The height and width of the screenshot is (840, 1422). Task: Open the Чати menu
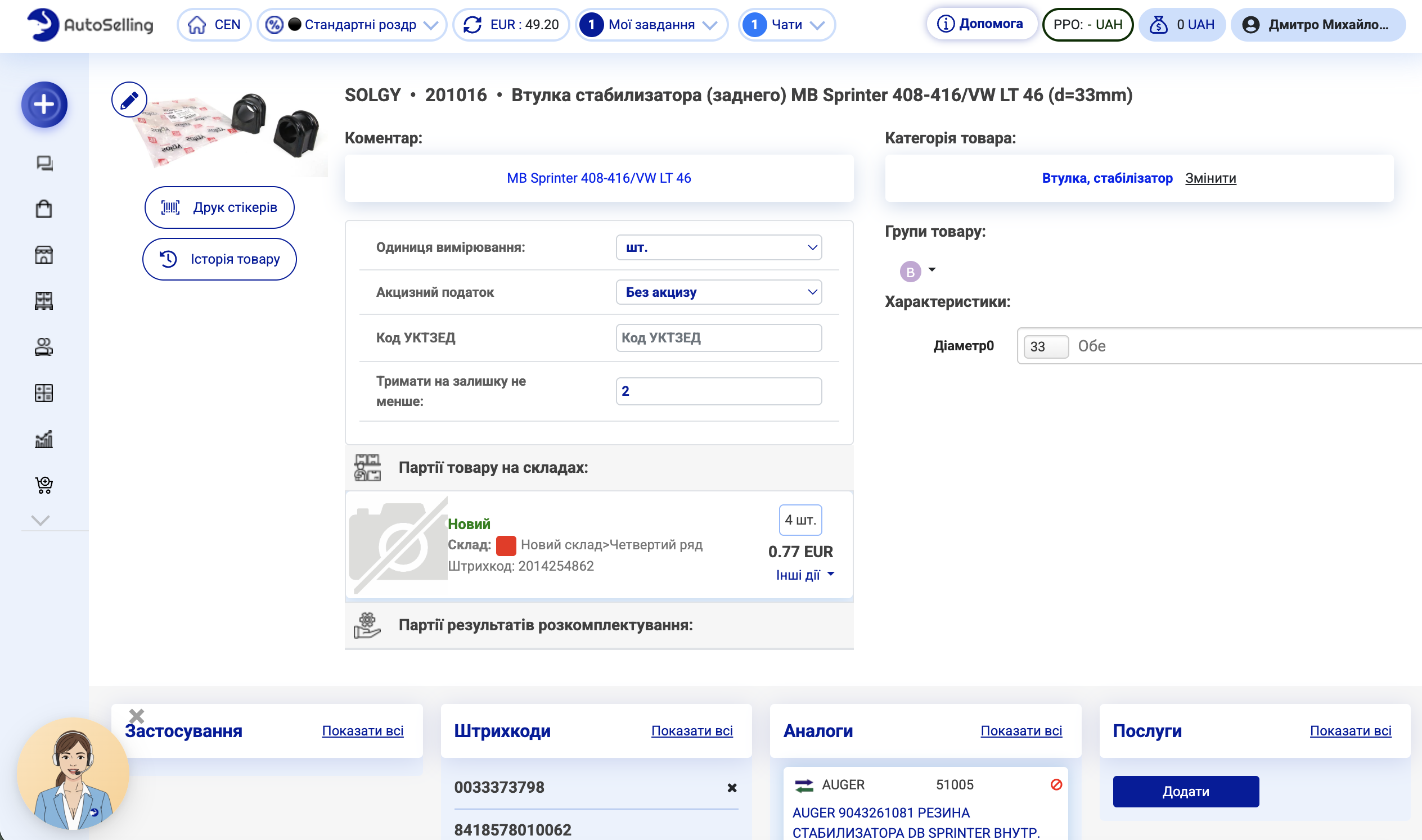pos(786,25)
